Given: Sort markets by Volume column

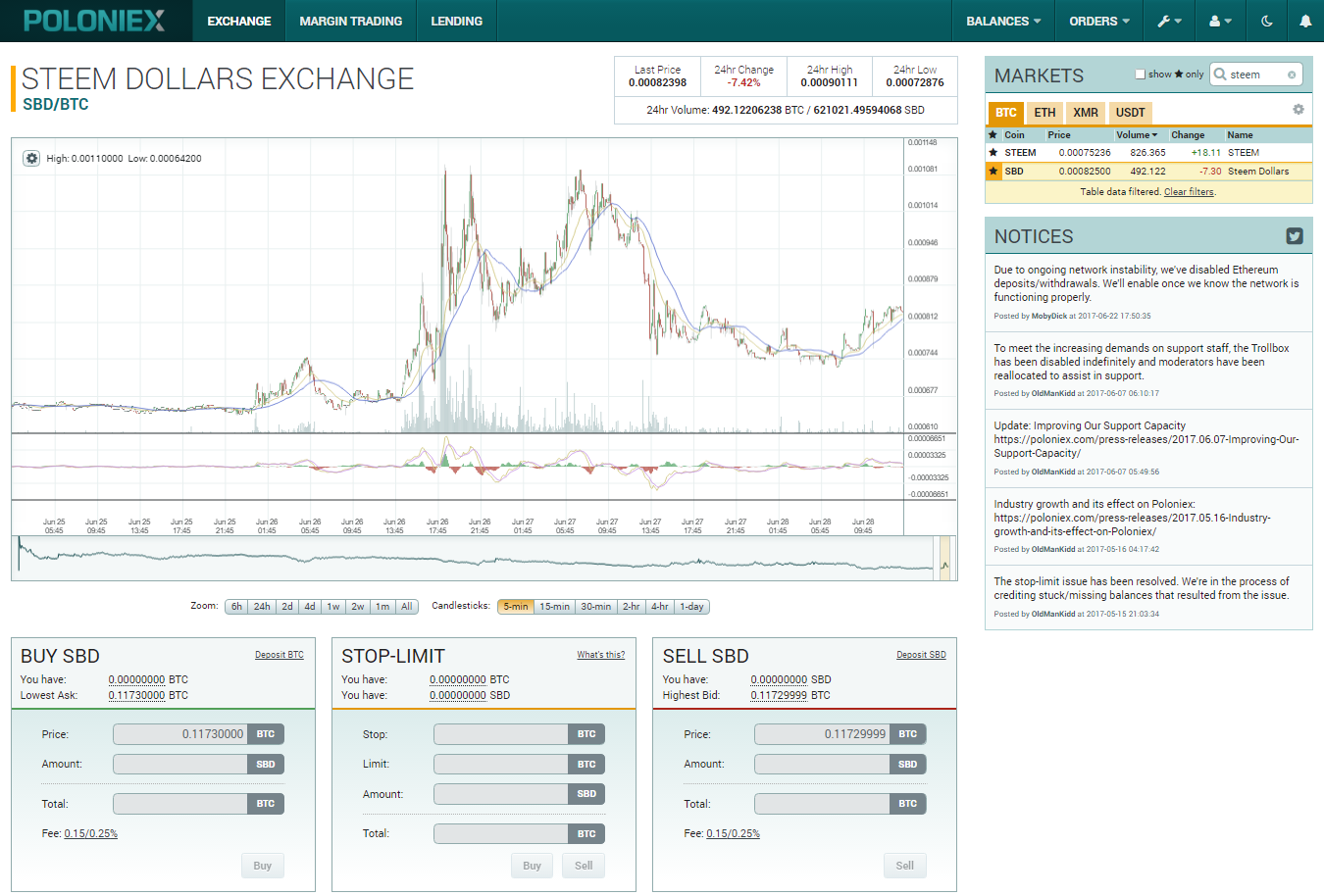Looking at the screenshot, I should tap(1137, 134).
